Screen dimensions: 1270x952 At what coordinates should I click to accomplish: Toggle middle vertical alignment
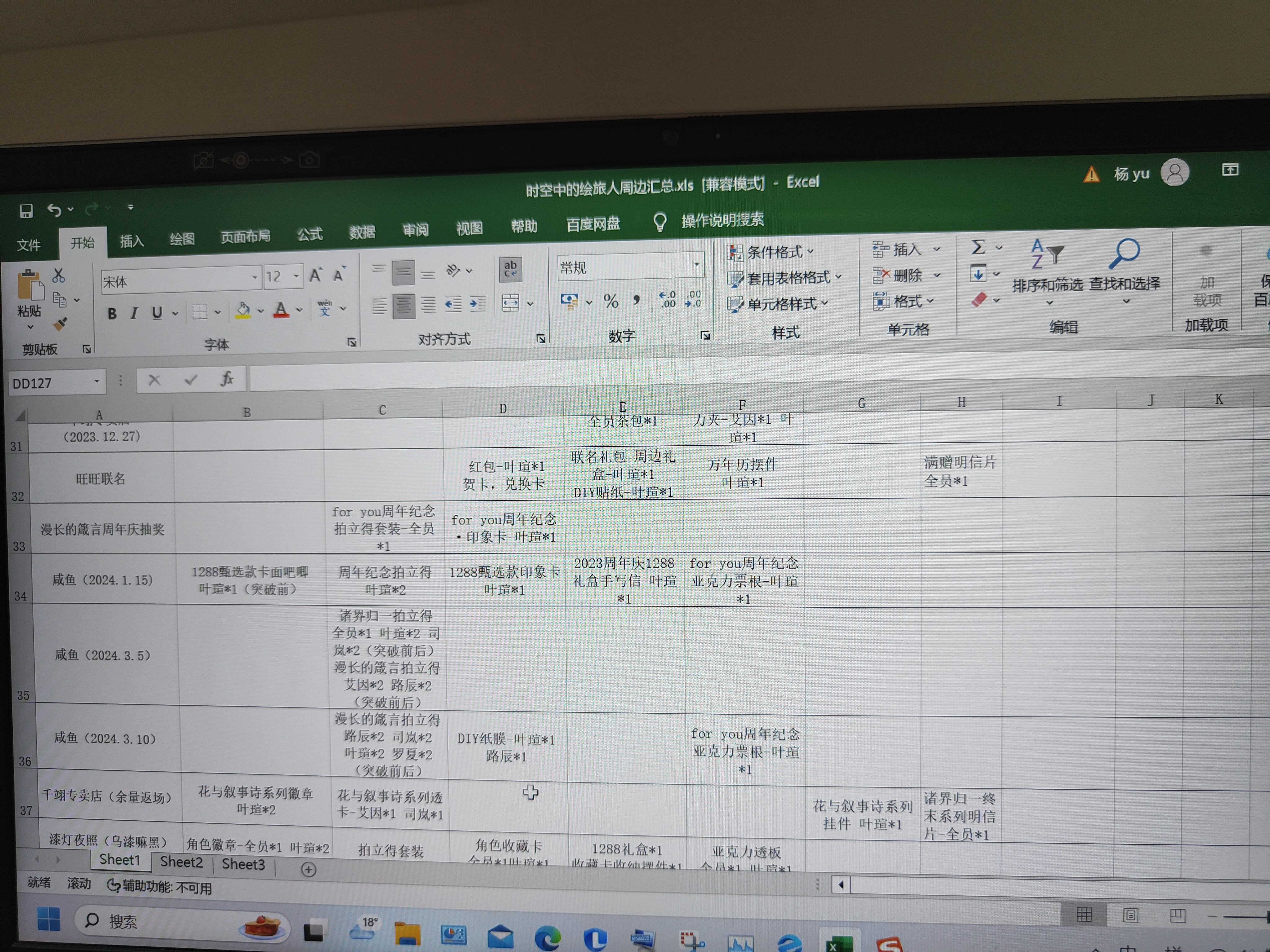(x=404, y=272)
